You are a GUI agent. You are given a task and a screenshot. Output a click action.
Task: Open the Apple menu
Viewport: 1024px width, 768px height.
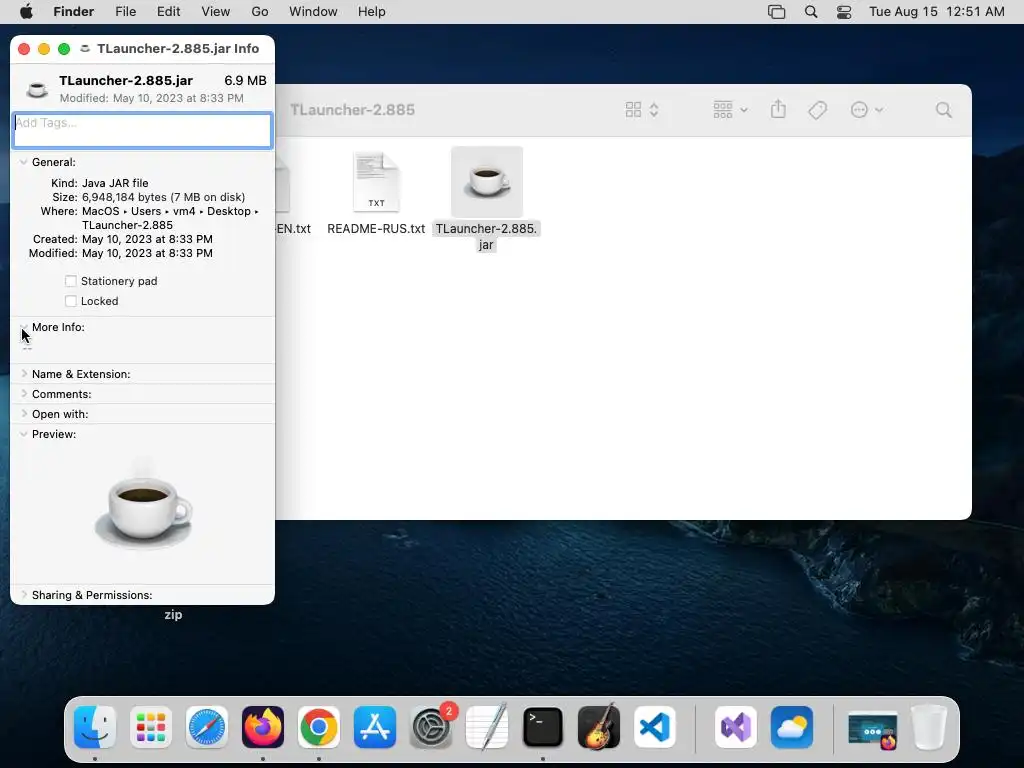[x=27, y=12]
